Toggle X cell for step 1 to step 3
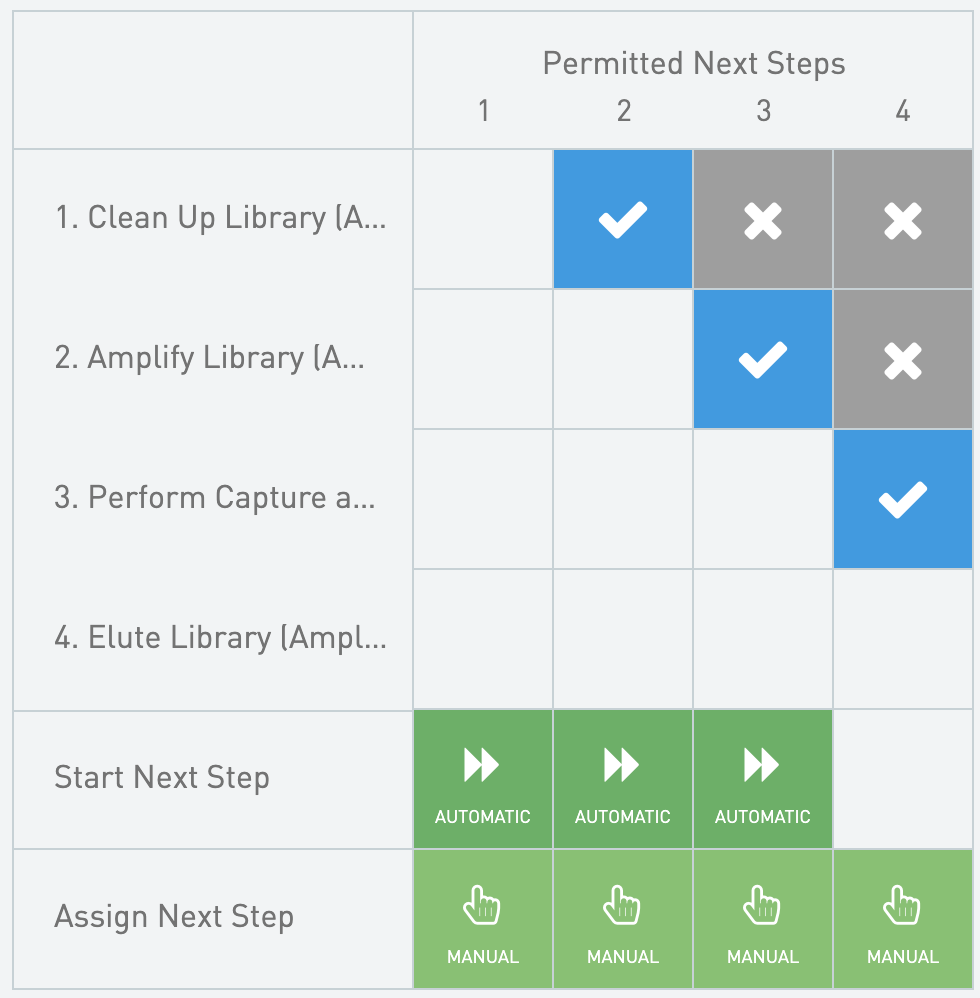 [762, 219]
